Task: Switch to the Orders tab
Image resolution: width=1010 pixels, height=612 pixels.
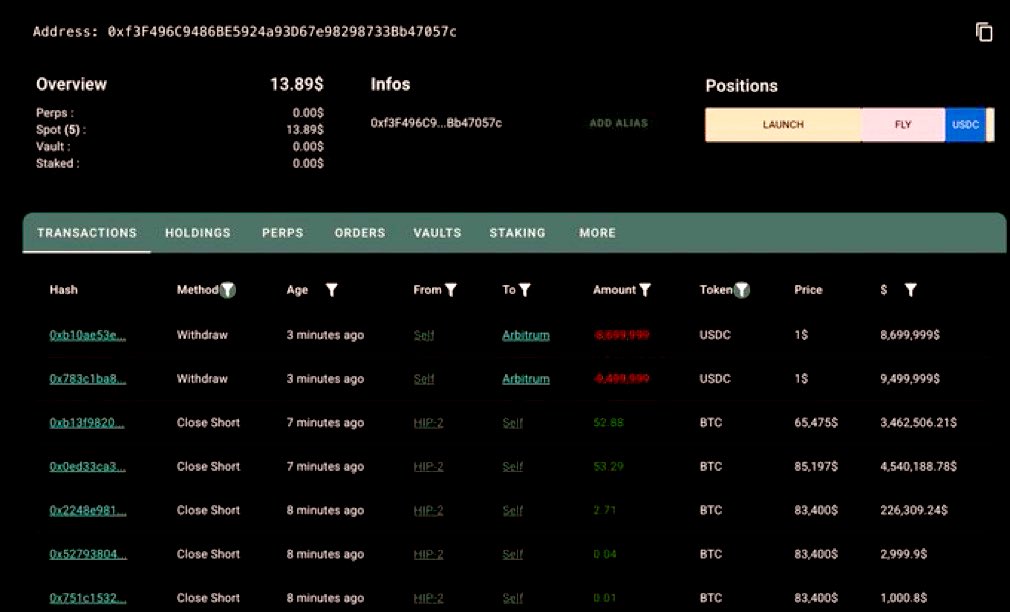Action: [x=360, y=233]
